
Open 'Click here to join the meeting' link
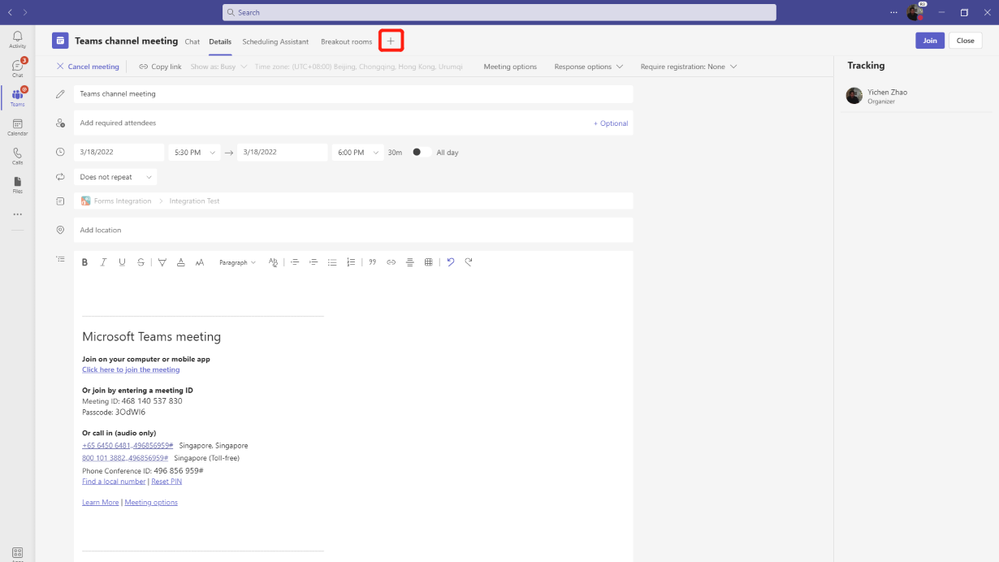tap(131, 370)
